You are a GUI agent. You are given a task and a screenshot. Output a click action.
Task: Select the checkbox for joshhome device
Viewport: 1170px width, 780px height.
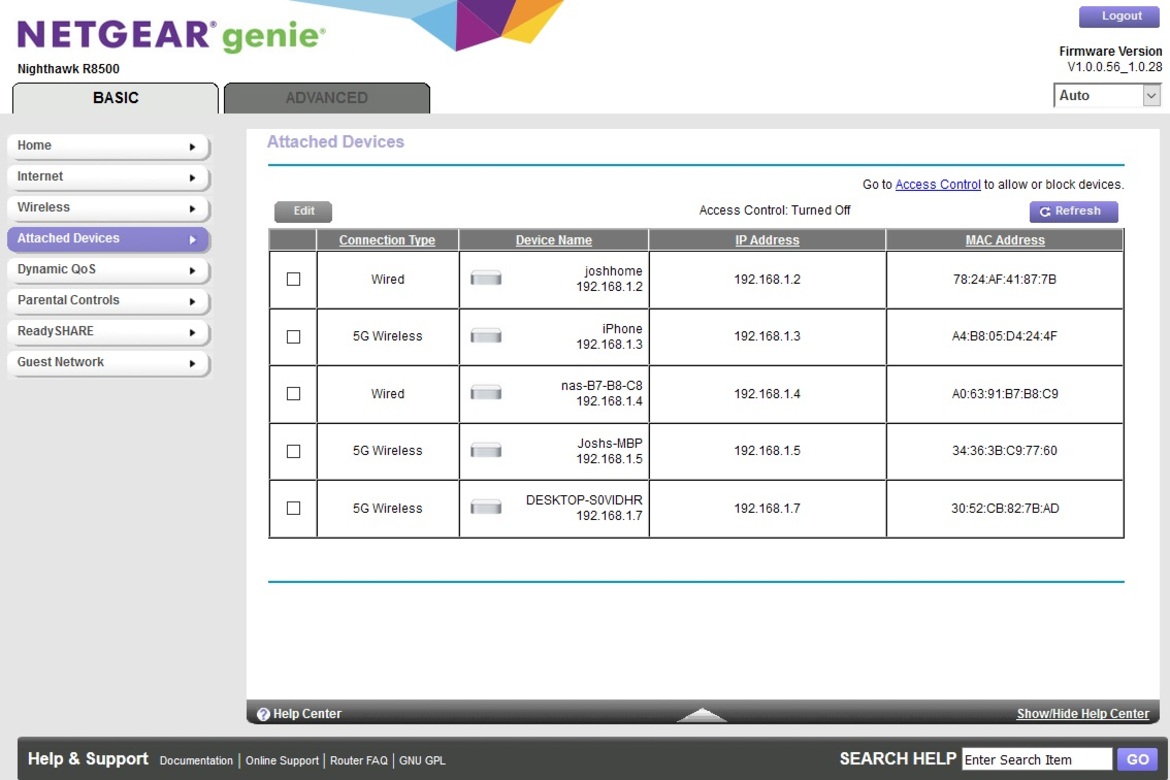click(293, 279)
